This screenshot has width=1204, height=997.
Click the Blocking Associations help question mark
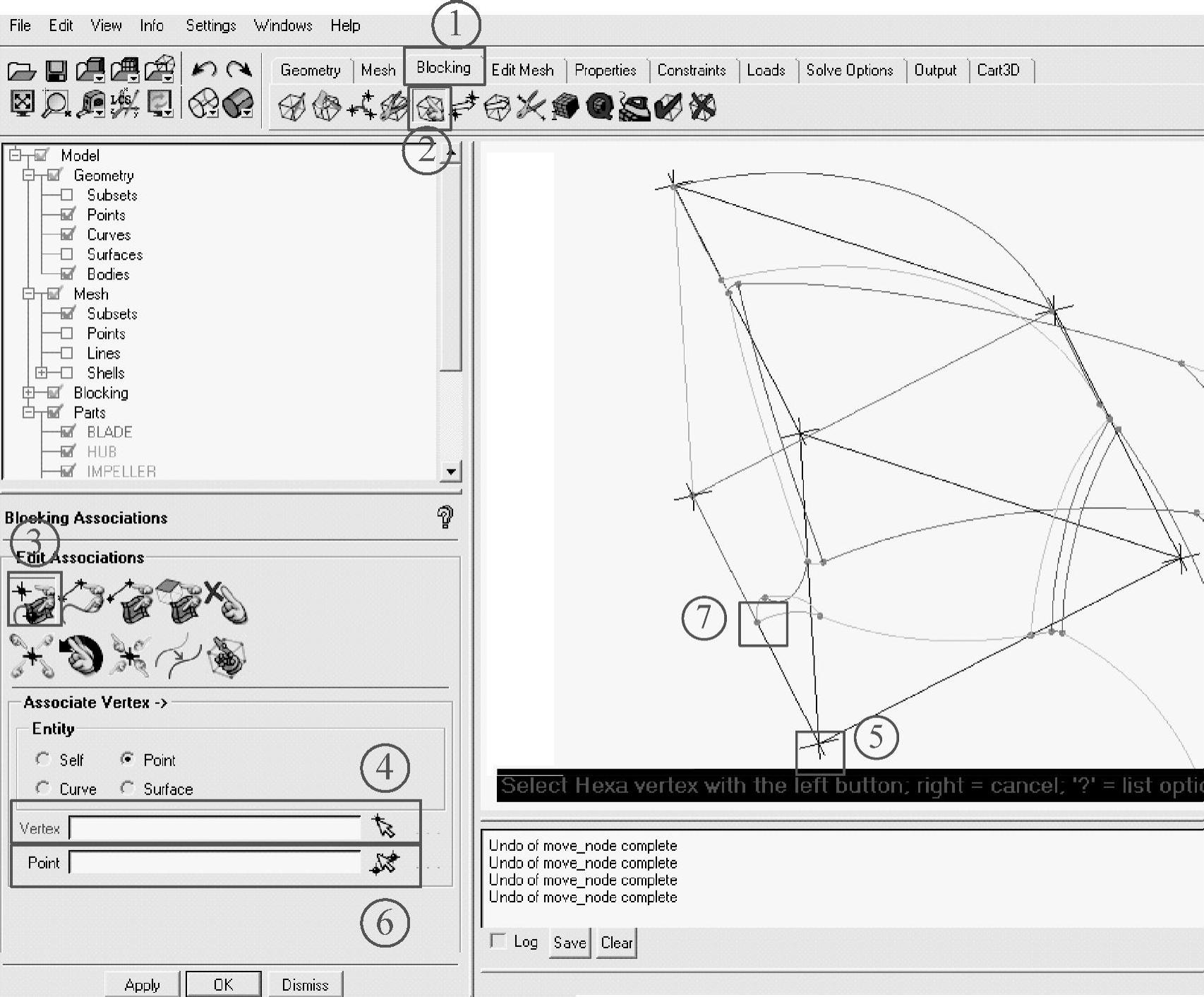(445, 518)
